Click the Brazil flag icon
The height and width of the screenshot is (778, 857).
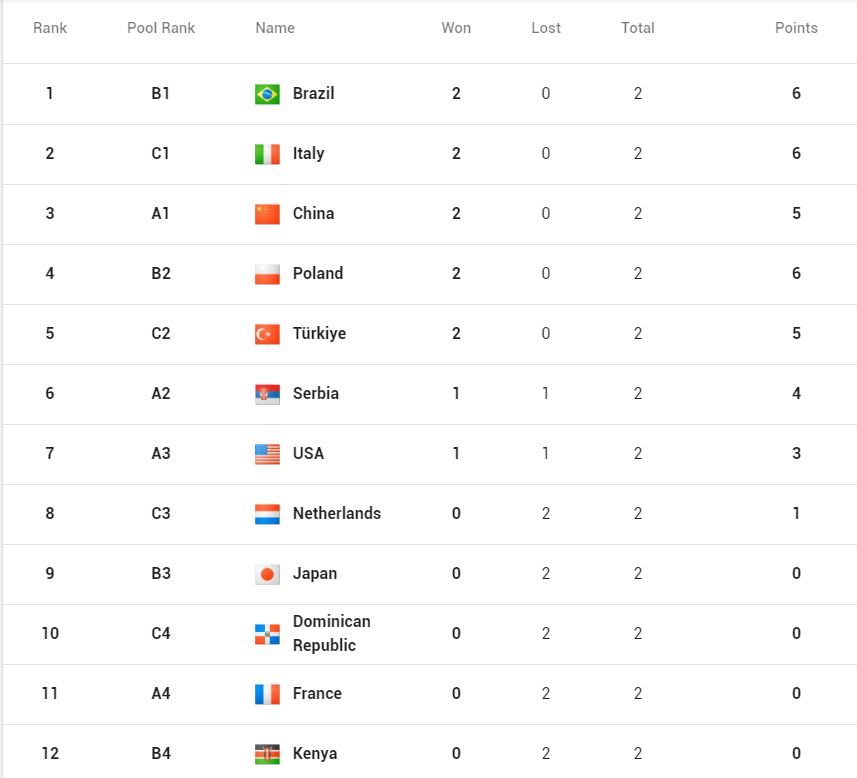tap(267, 94)
